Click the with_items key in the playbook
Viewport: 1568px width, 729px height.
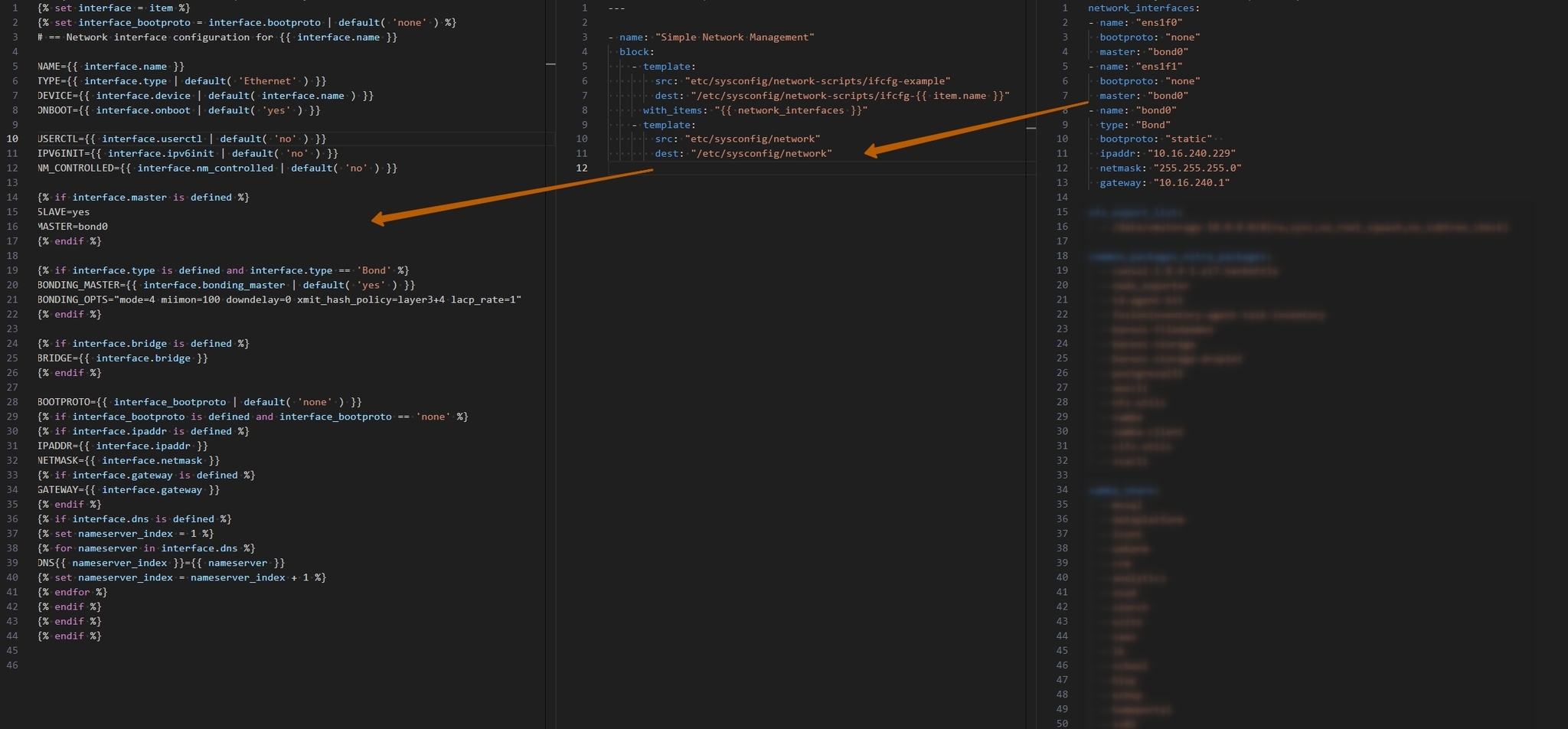(672, 110)
